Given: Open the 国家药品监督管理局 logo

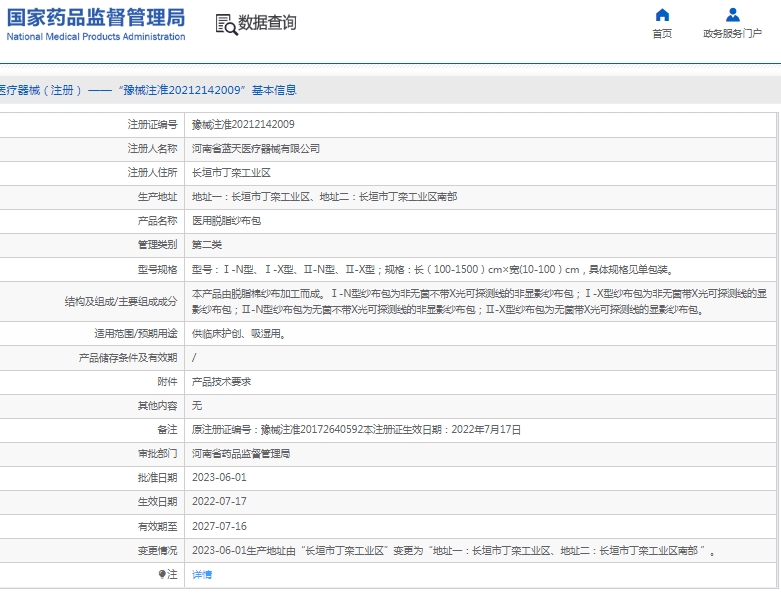Looking at the screenshot, I should pyautogui.click(x=96, y=24).
